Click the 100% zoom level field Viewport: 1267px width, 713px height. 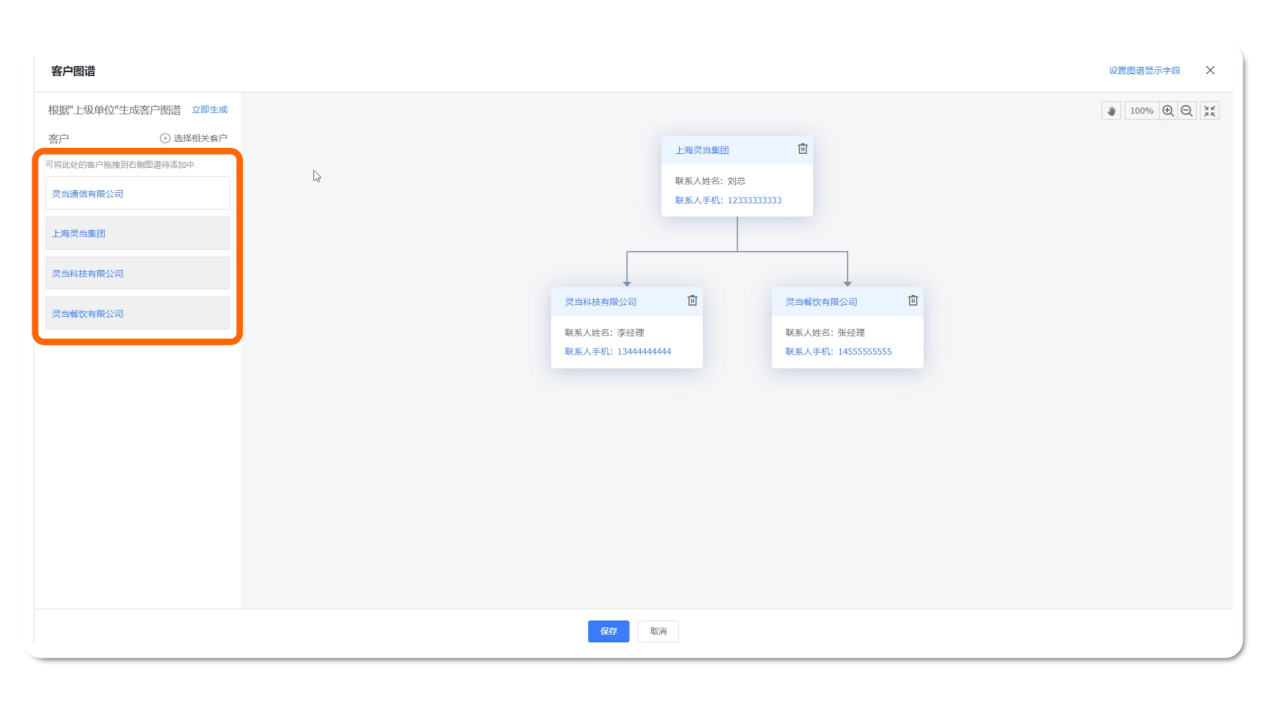pos(1141,111)
